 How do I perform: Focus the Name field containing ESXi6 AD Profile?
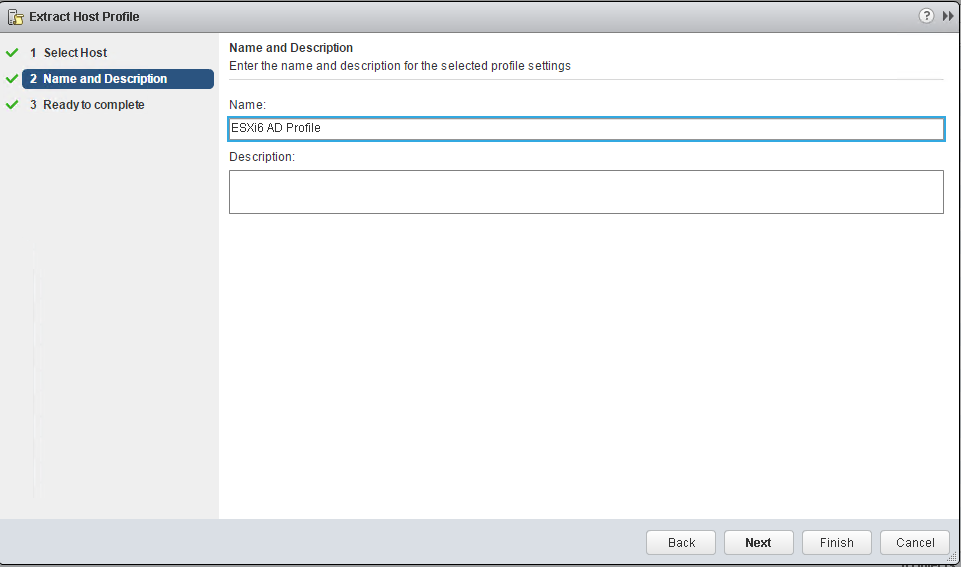point(586,128)
